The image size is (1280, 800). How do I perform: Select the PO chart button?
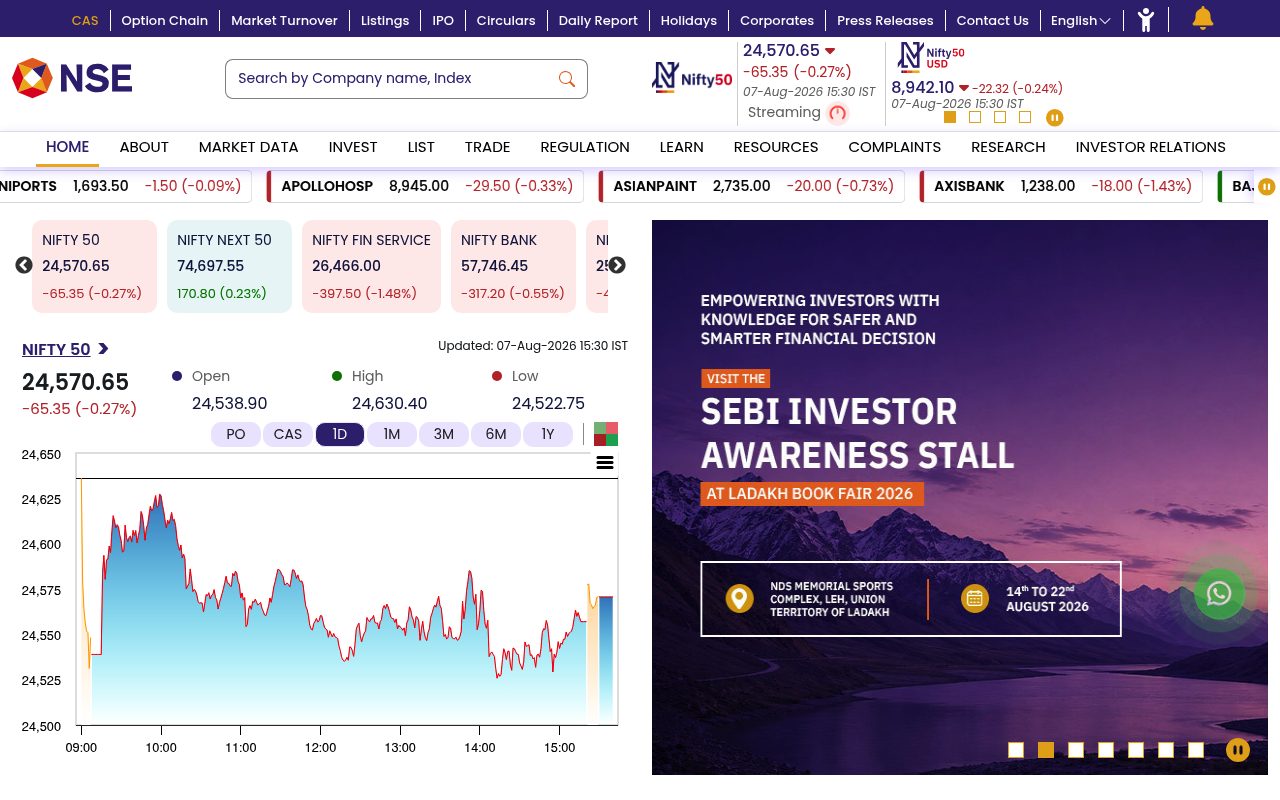pos(236,434)
